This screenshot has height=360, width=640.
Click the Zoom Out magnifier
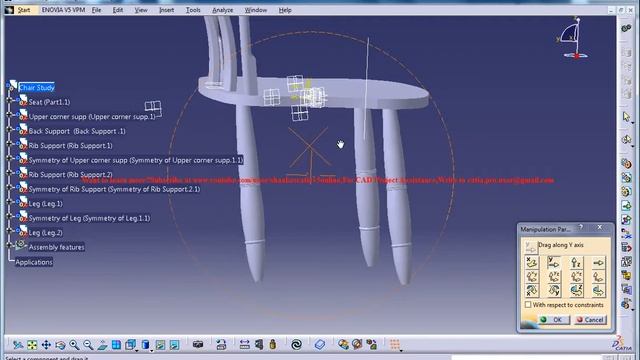pyautogui.click(x=88, y=345)
